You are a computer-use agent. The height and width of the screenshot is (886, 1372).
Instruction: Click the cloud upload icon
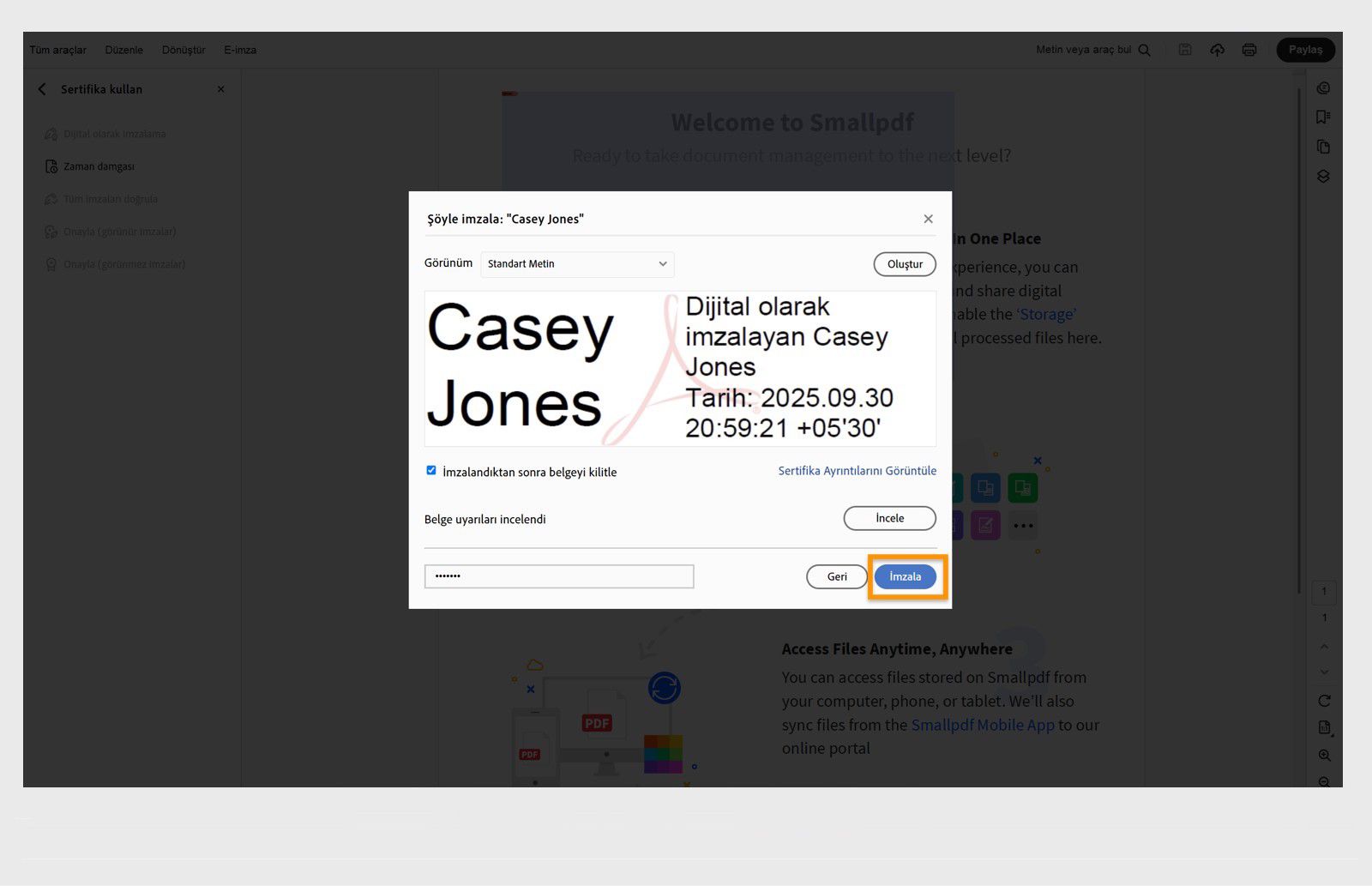(1217, 50)
